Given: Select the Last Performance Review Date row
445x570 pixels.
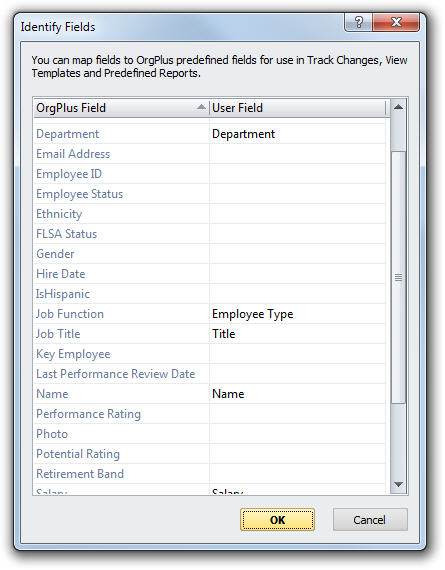Looking at the screenshot, I should 209,374.
